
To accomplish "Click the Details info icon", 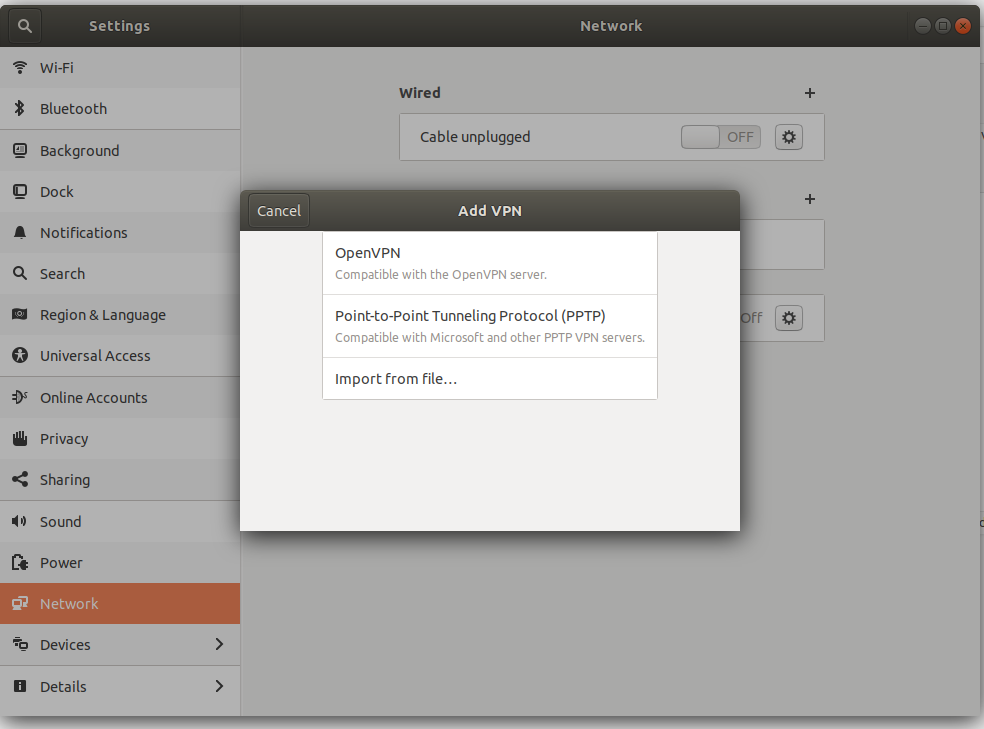I will pyautogui.click(x=20, y=686).
